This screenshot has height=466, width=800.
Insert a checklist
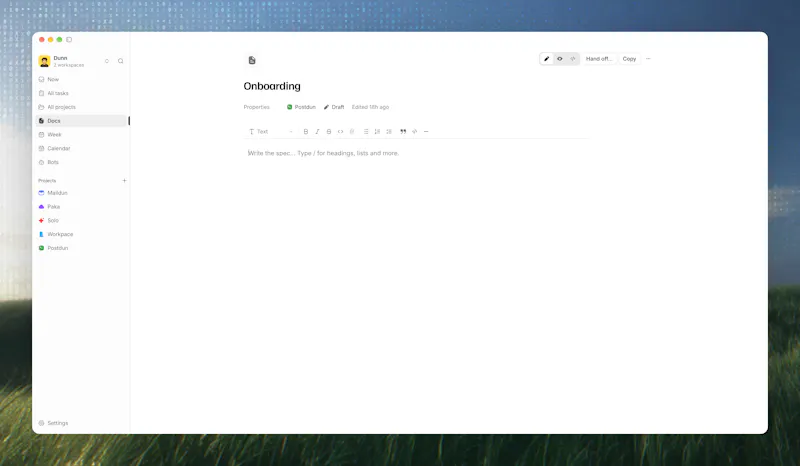pos(389,132)
